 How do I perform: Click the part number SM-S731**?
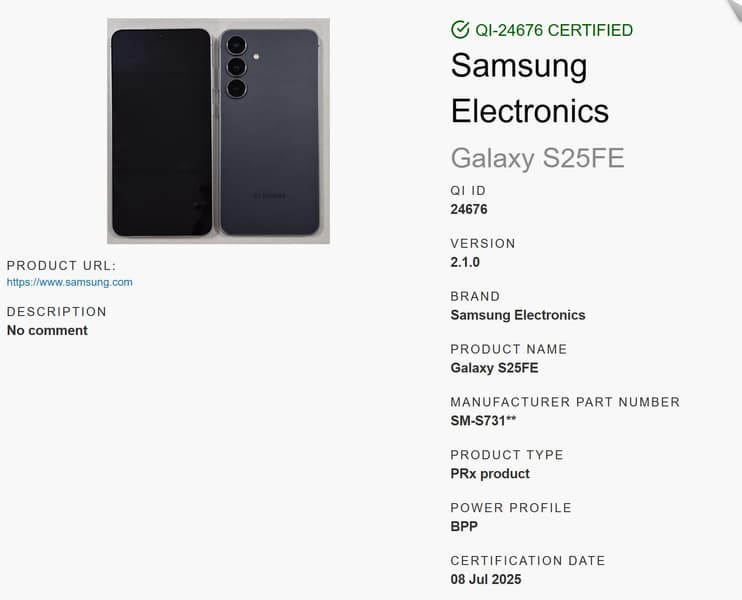tap(483, 421)
